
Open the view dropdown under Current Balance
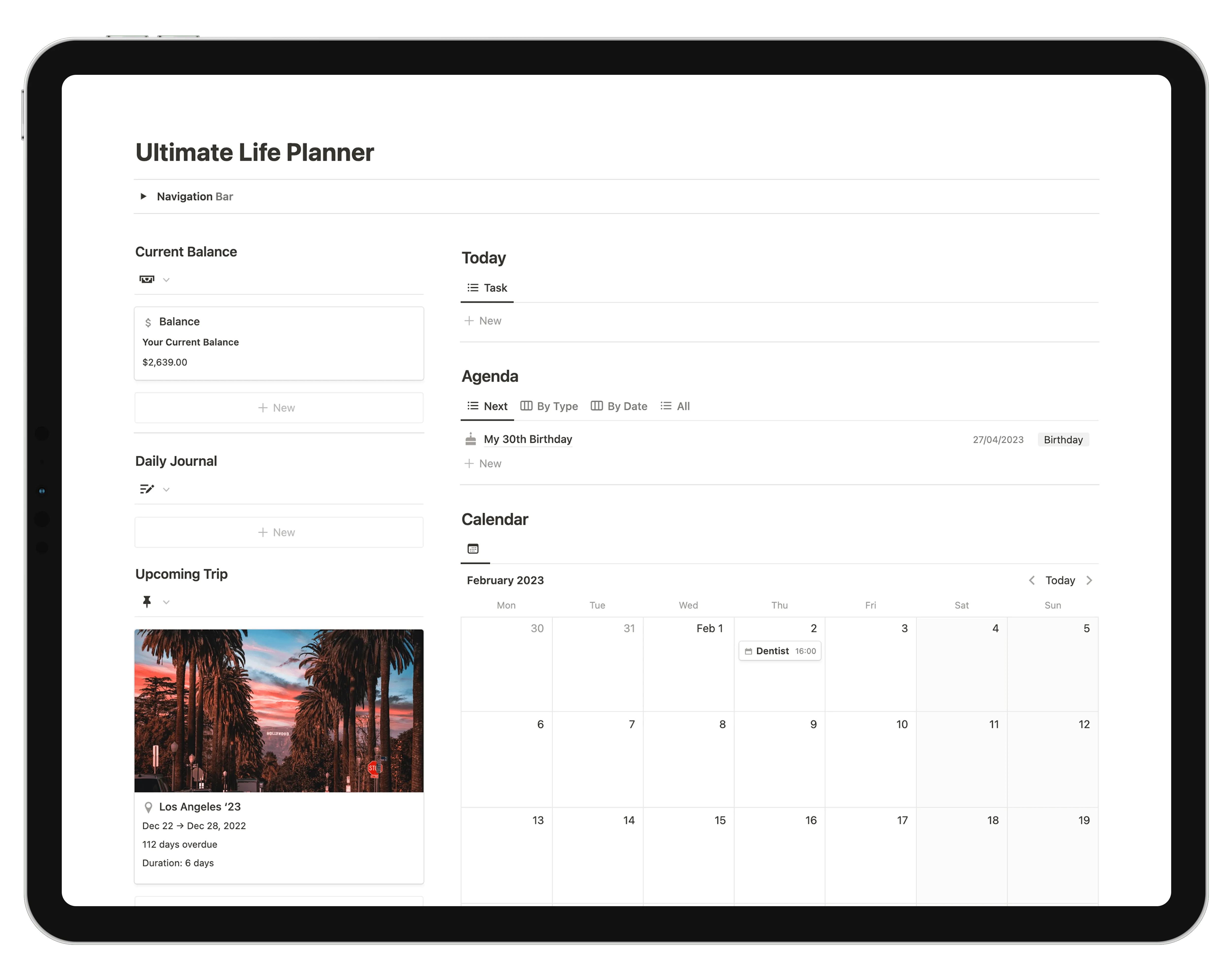(166, 280)
